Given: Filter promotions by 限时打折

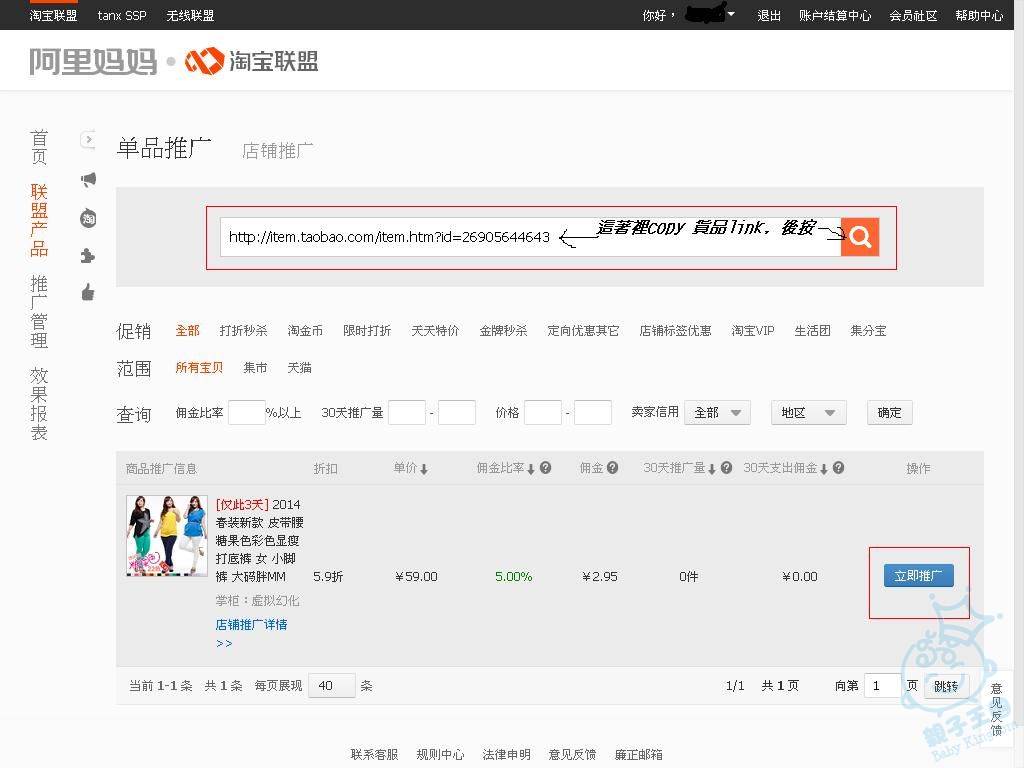Looking at the screenshot, I should [x=367, y=330].
